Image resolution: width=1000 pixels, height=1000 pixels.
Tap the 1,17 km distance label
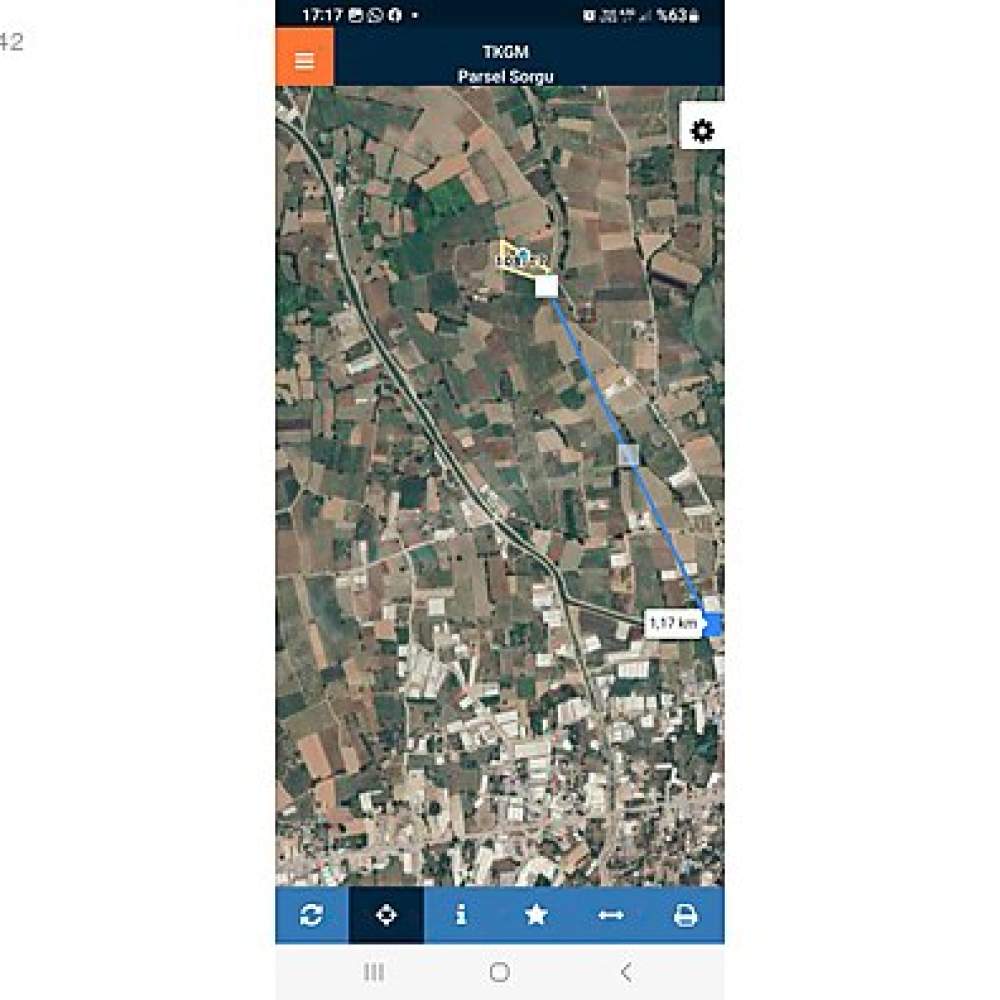coord(673,623)
